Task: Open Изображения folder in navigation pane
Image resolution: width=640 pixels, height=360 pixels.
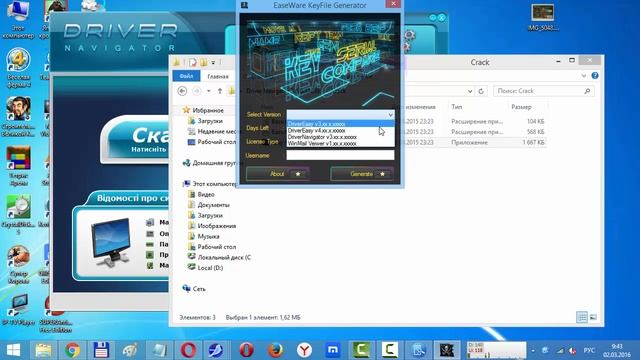Action: (216, 226)
